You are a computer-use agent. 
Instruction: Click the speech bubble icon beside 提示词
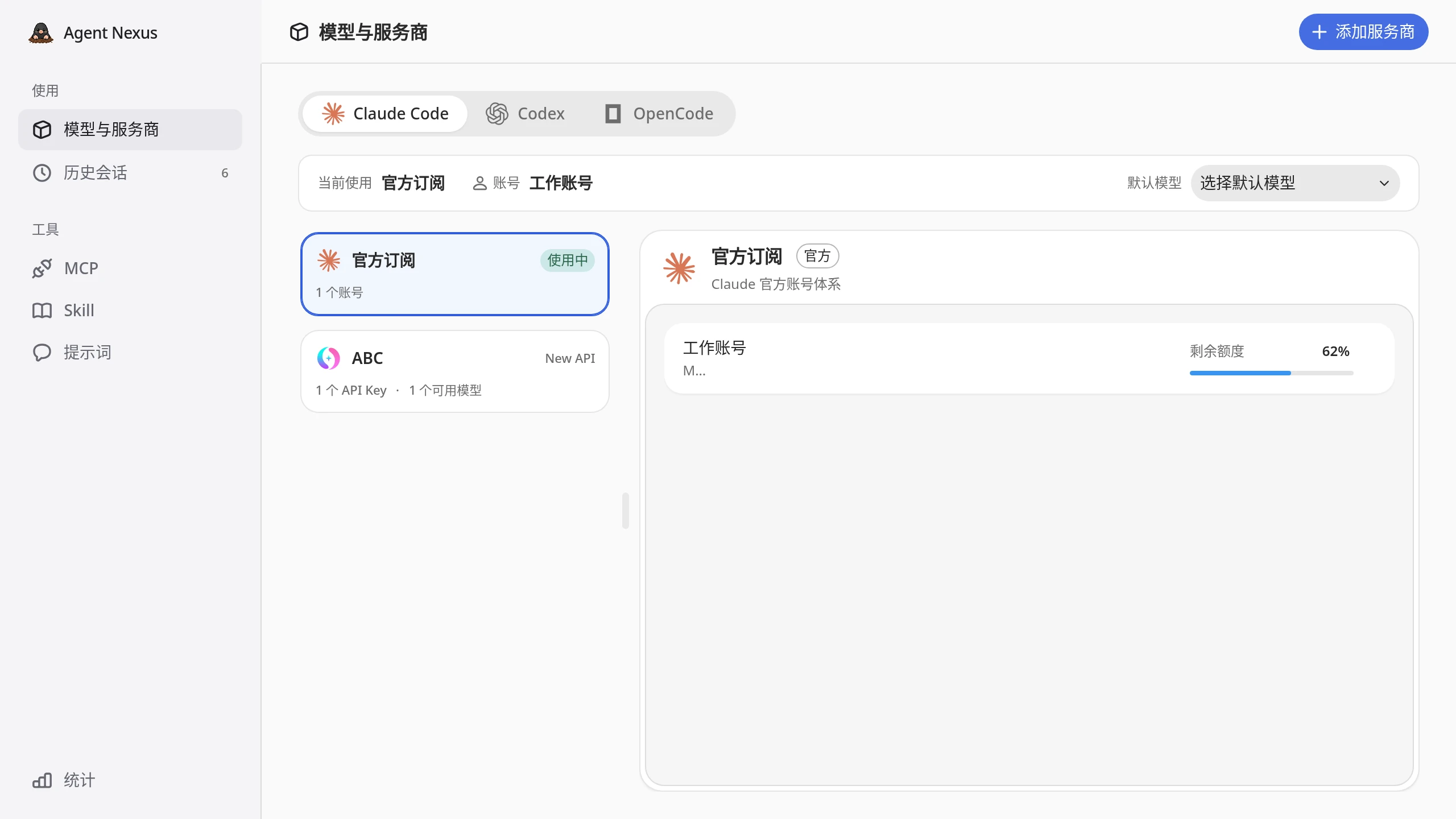click(x=42, y=353)
